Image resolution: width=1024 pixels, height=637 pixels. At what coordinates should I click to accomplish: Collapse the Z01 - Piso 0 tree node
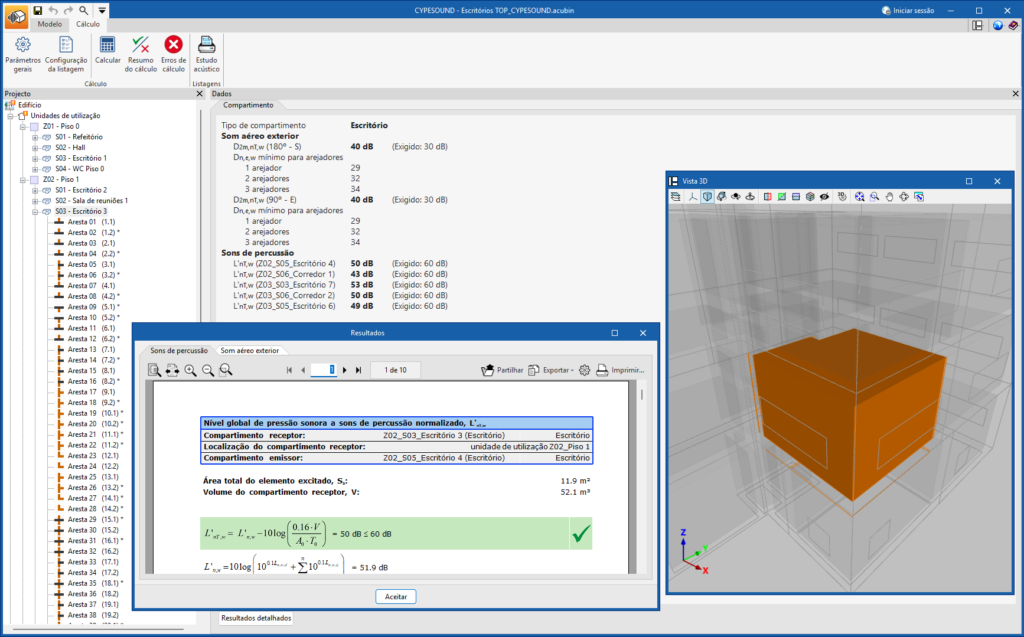23,127
